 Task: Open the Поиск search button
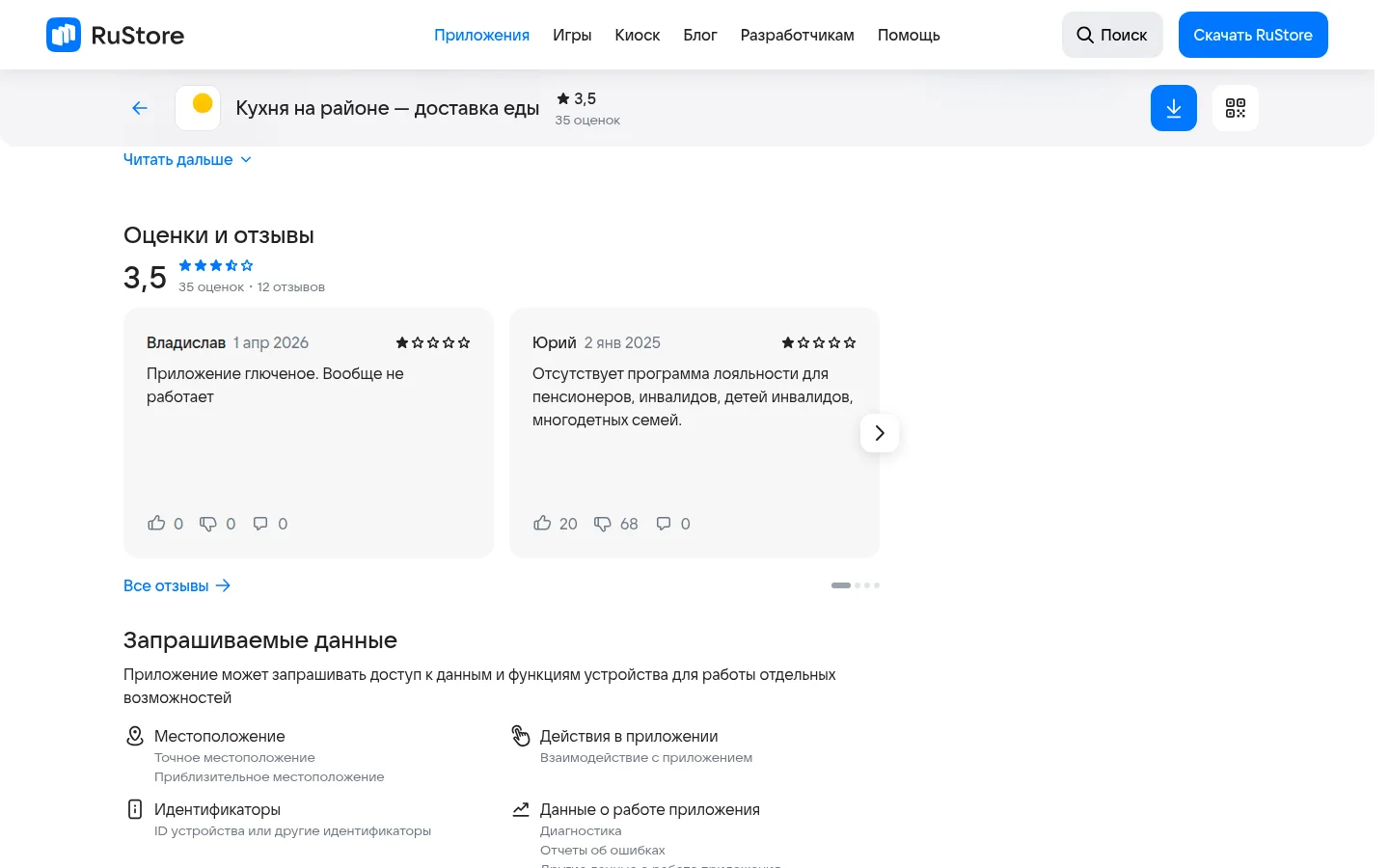(x=1112, y=35)
